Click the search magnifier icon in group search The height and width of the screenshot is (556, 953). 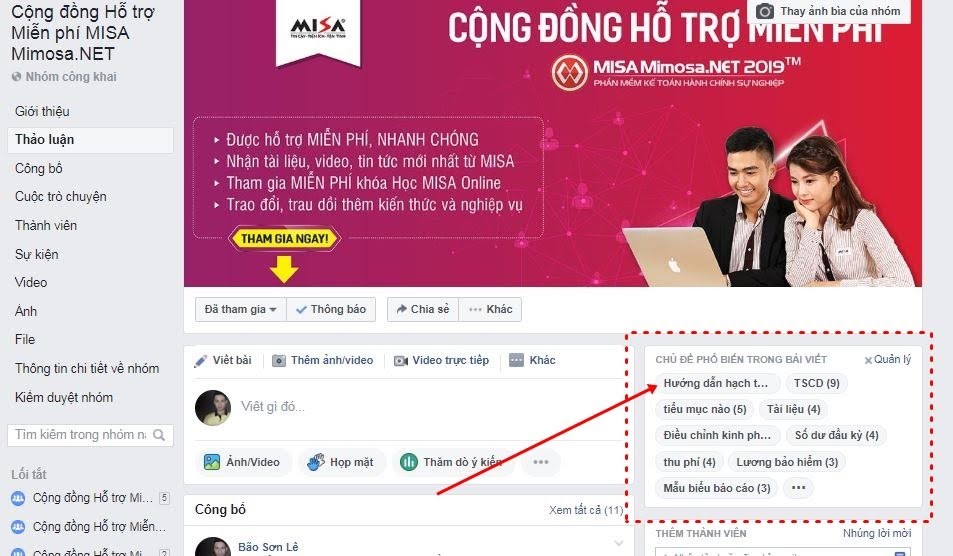point(159,435)
